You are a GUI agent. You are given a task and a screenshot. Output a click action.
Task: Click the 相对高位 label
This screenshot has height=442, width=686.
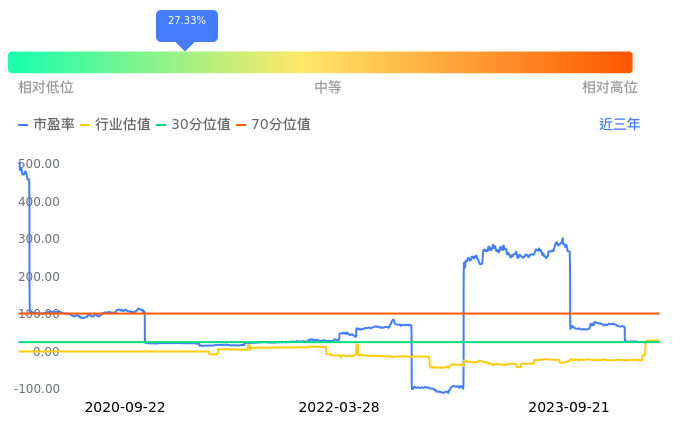tap(610, 88)
